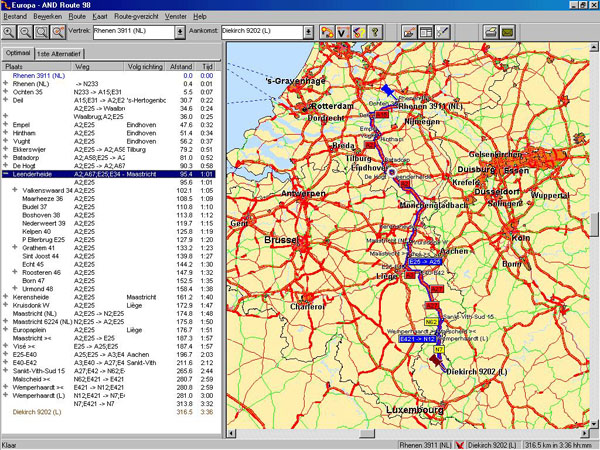Click the question mark help icon

[x=376, y=33]
